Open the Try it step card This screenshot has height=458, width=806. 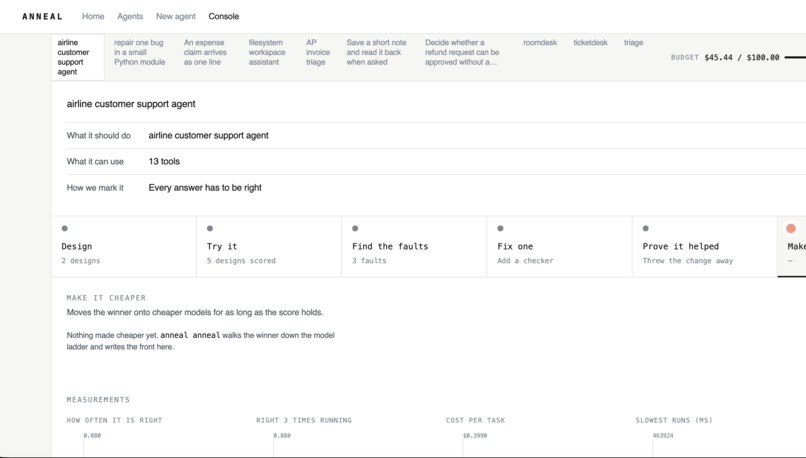coord(269,247)
